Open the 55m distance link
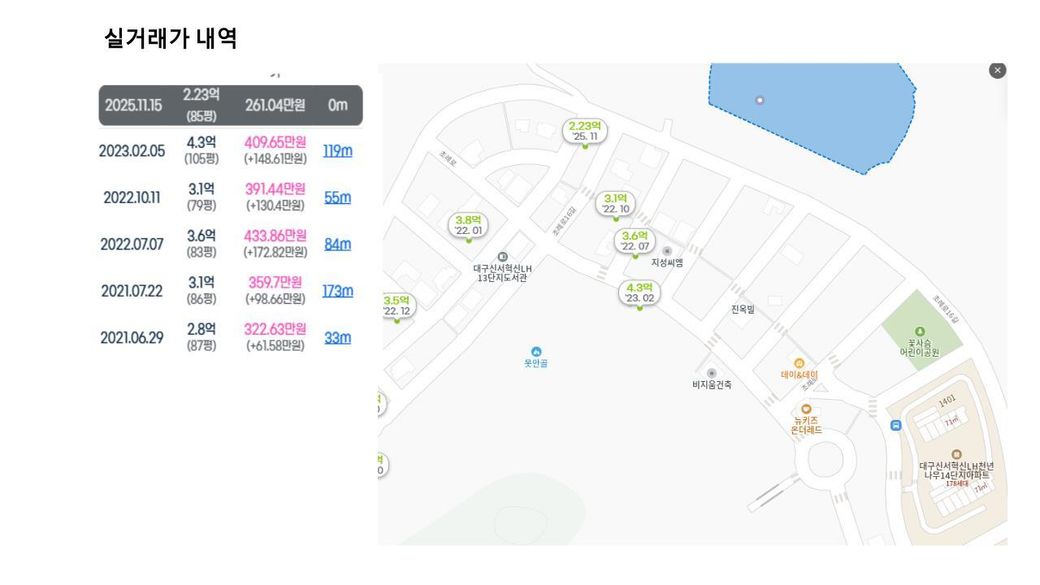This screenshot has height=585, width=1040. pyautogui.click(x=337, y=197)
